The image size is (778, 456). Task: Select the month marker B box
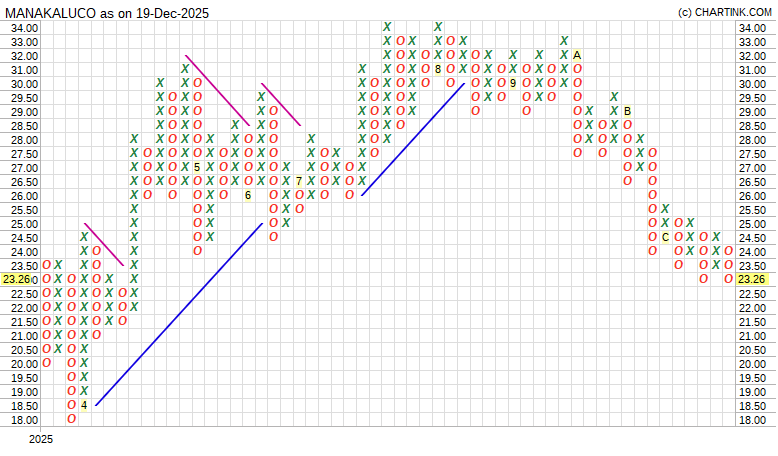tap(627, 111)
